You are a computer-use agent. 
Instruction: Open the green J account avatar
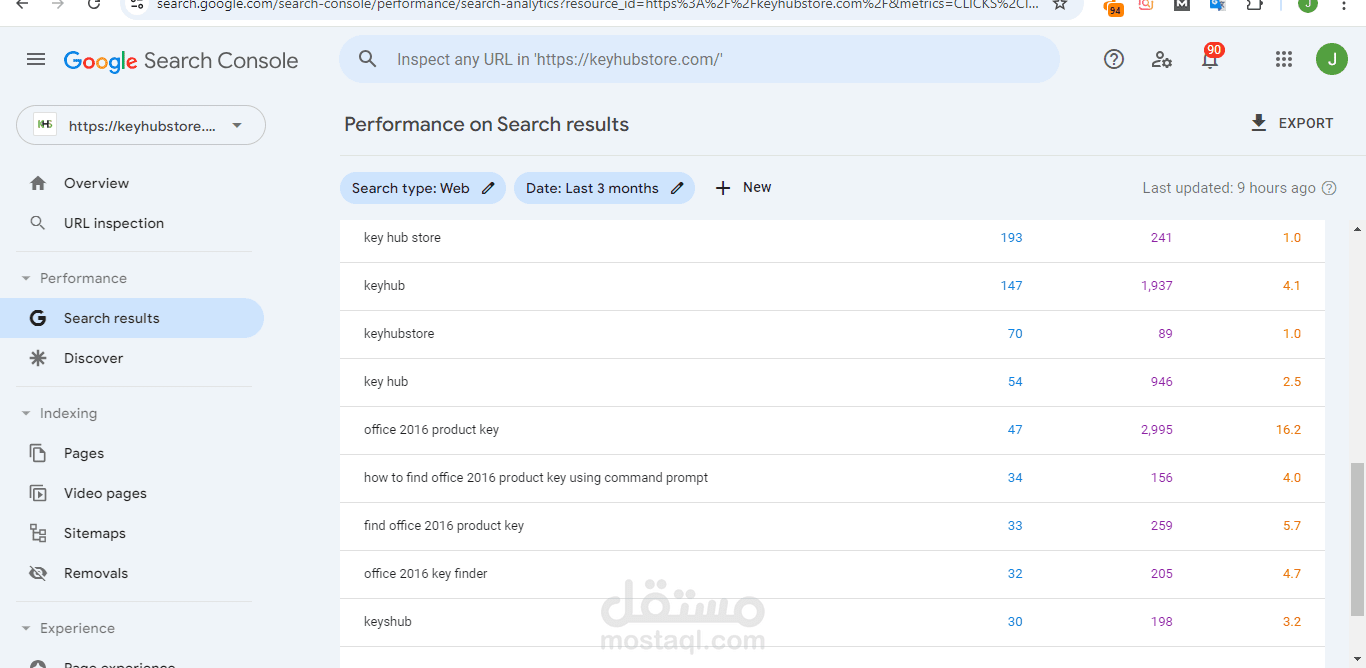click(x=1331, y=59)
